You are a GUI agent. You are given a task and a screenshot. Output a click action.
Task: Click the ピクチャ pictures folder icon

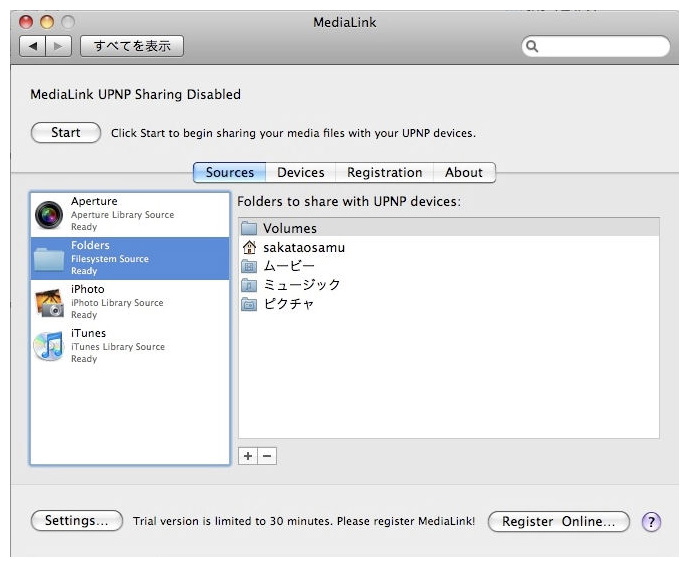pyautogui.click(x=249, y=304)
